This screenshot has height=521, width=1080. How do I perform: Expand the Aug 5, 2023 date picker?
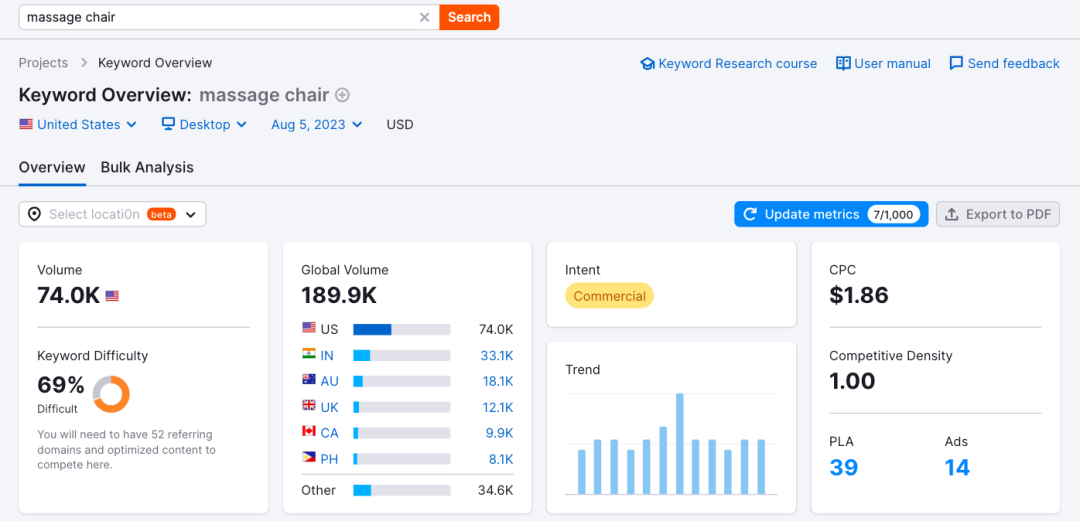pos(316,125)
